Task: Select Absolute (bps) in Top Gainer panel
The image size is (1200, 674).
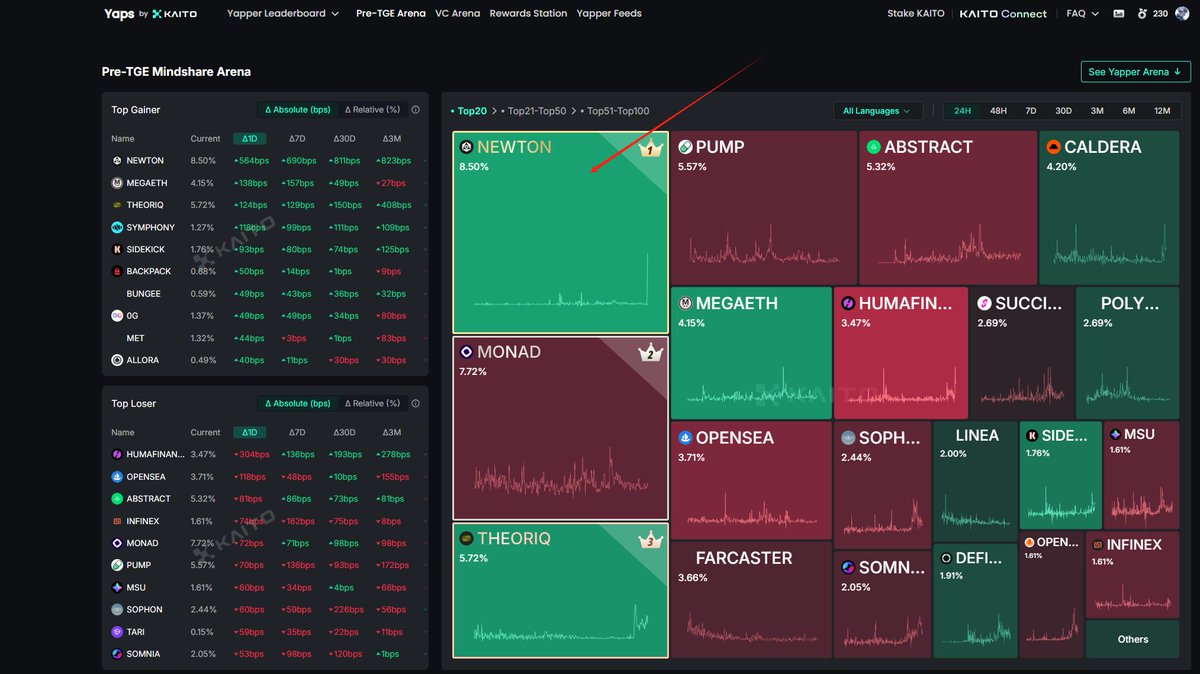Action: tap(297, 110)
